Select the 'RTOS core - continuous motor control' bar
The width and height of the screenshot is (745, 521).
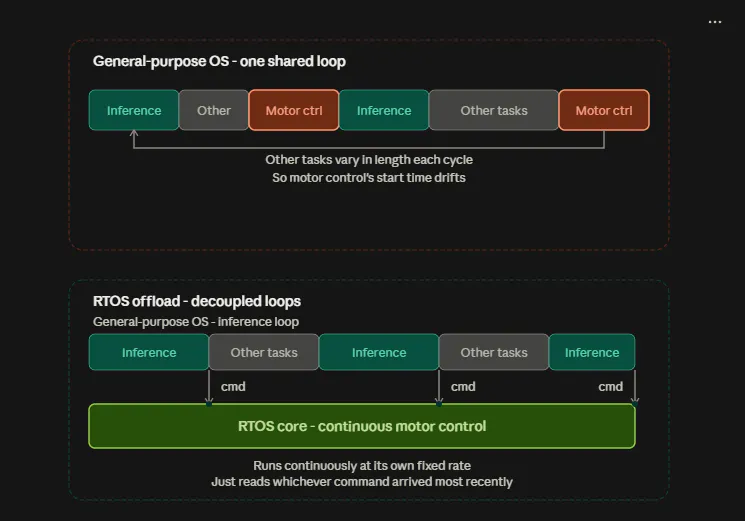coord(362,426)
